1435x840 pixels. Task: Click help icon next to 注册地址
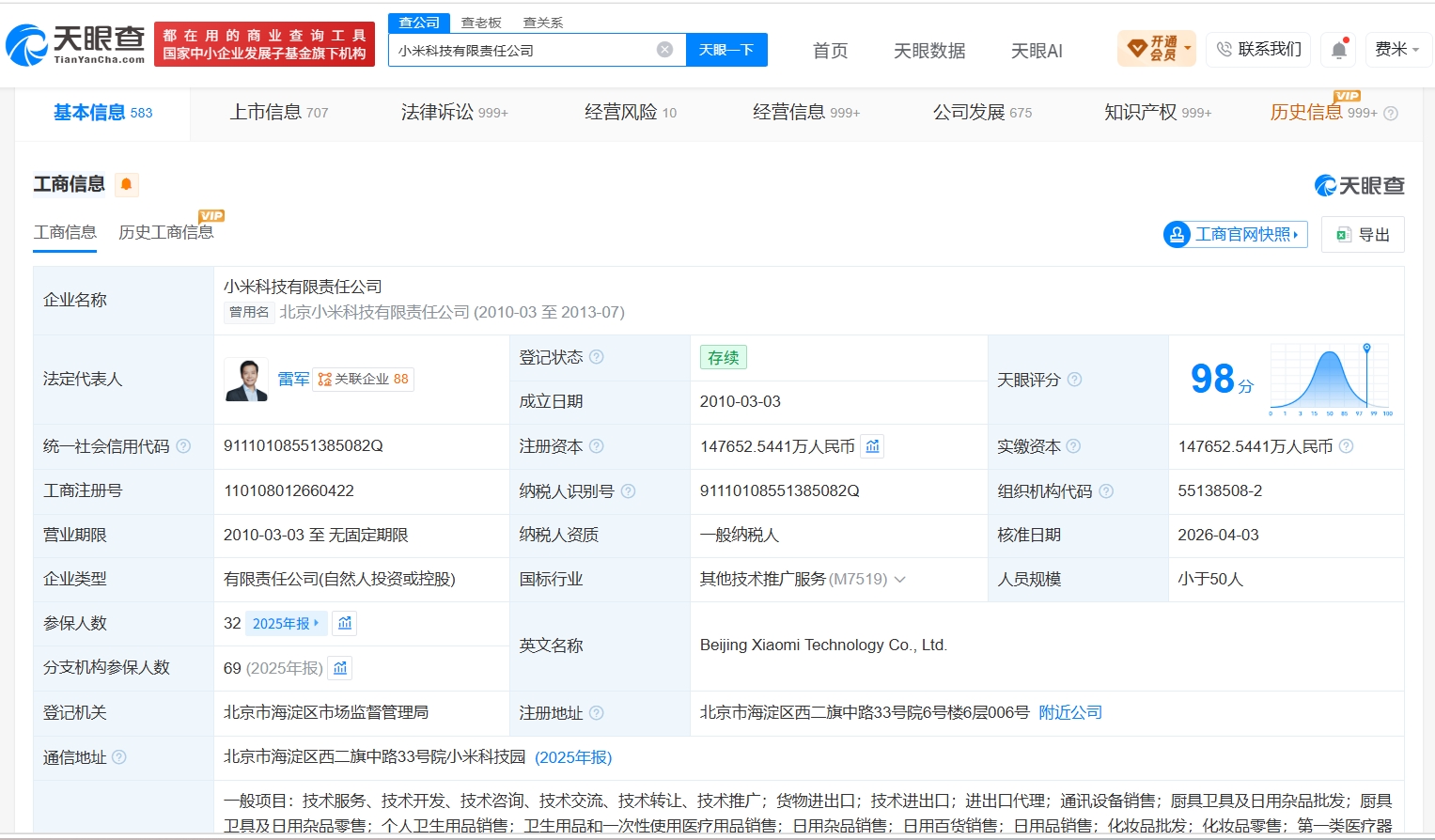point(597,713)
